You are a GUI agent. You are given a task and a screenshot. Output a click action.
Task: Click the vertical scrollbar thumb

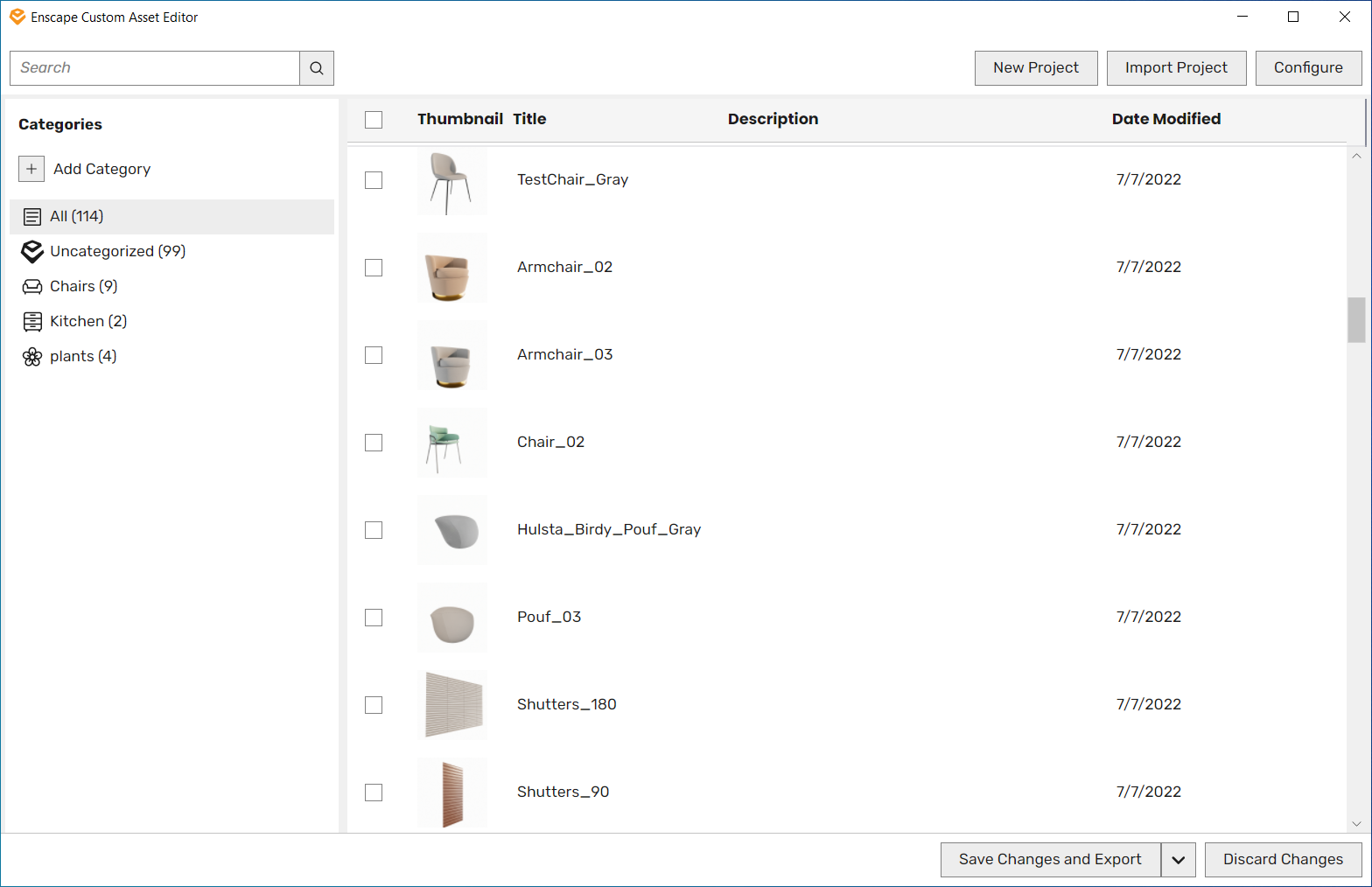1356,320
